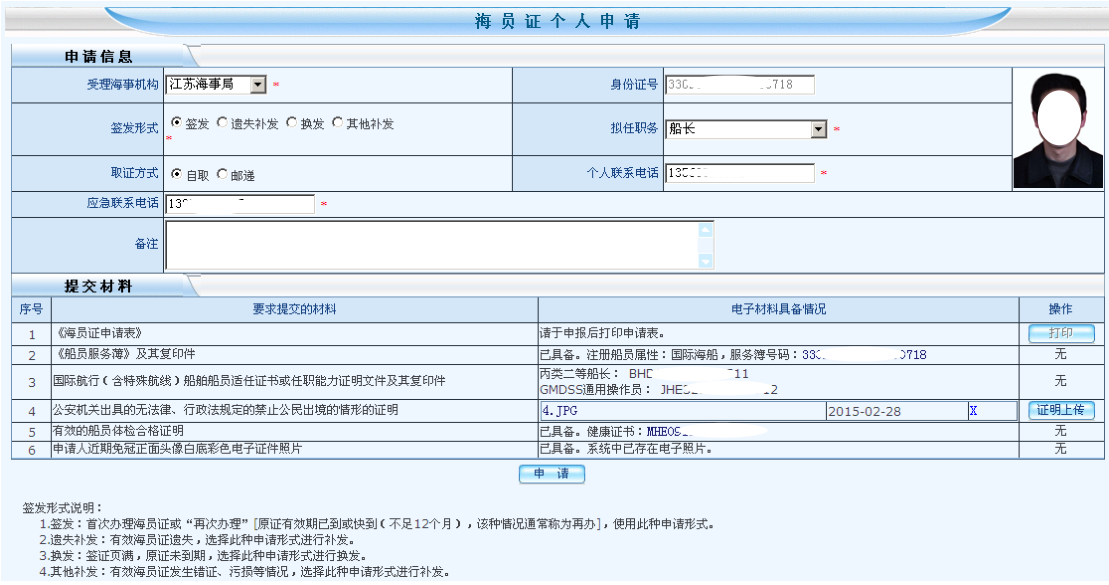
Task: Click the 个人联系电话 input field
Action: click(739, 173)
